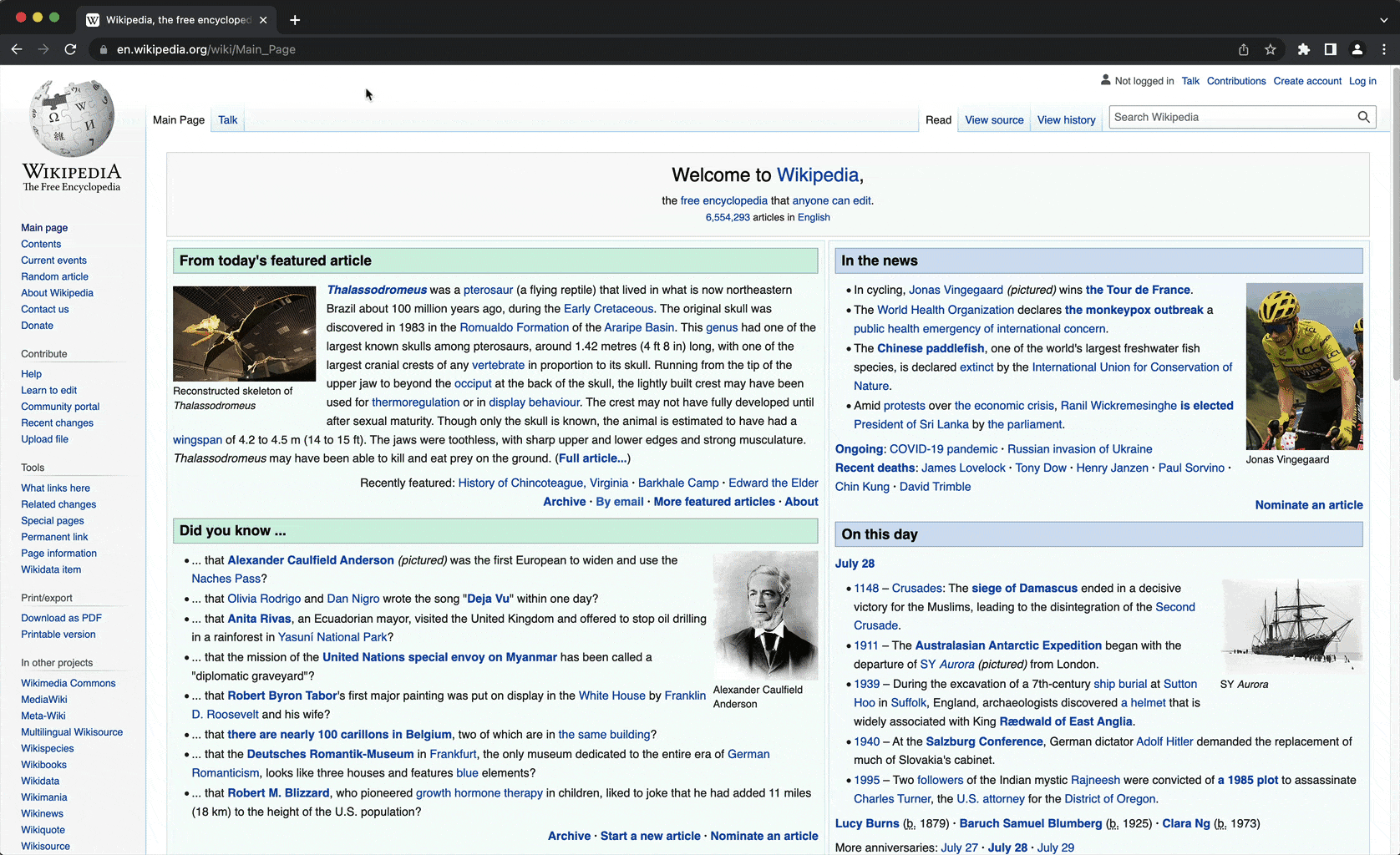Click Create account link
Screen dimensions: 1400x855
tap(1307, 81)
